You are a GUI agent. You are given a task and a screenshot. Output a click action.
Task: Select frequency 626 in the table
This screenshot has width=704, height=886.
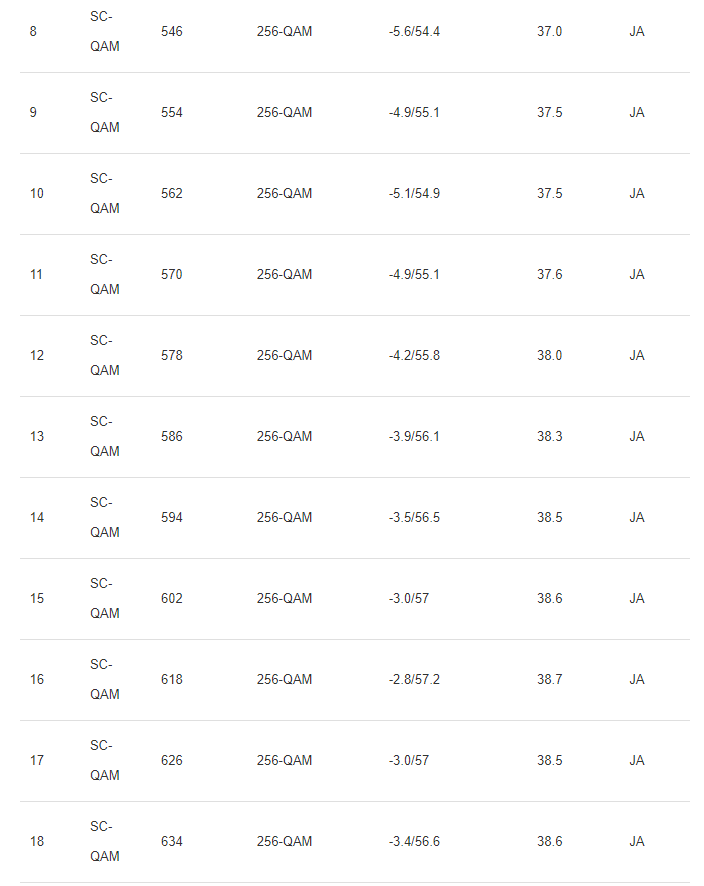click(x=172, y=761)
